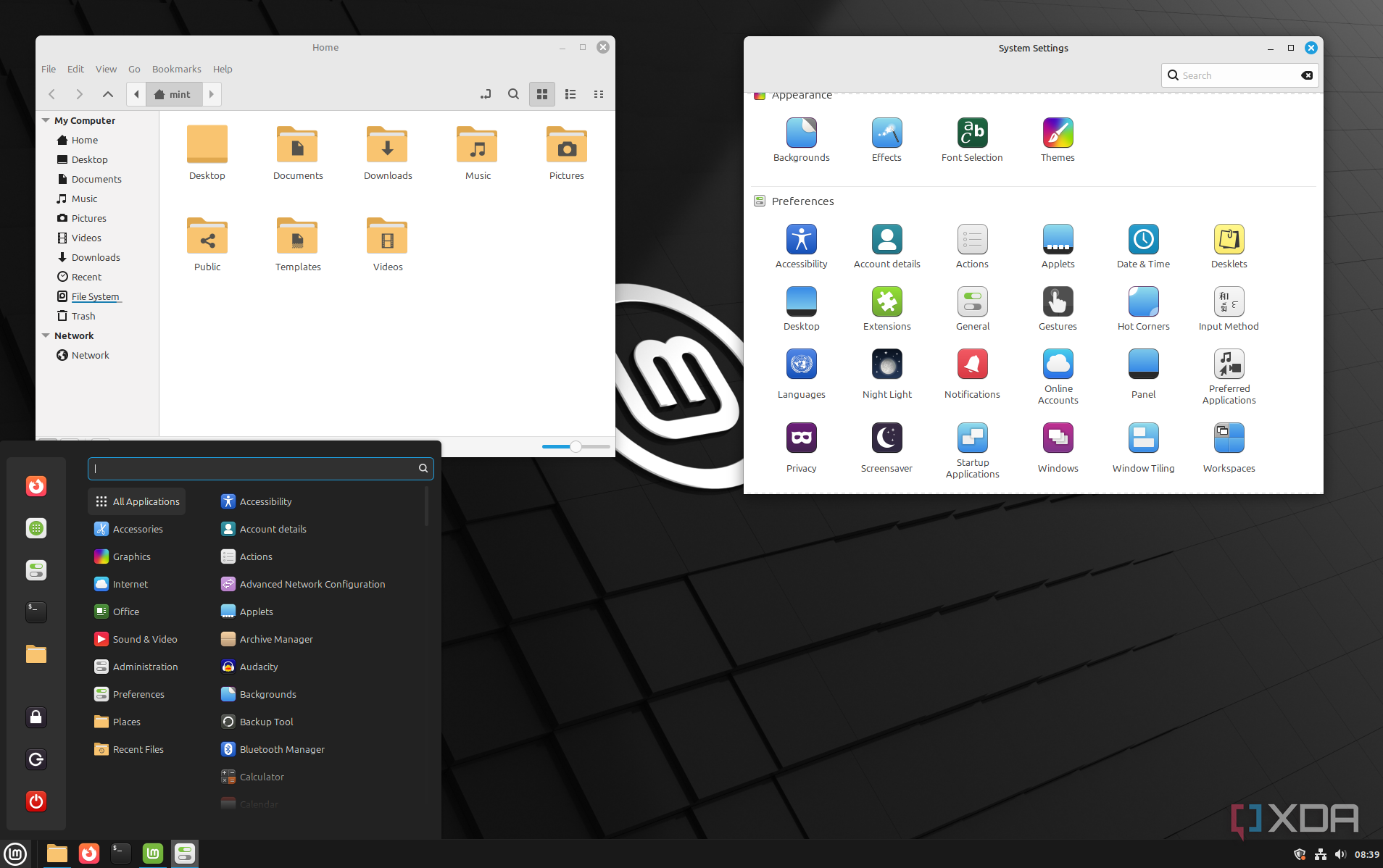Click path bar right scroll arrow
The height and width of the screenshot is (868, 1383).
212,94
